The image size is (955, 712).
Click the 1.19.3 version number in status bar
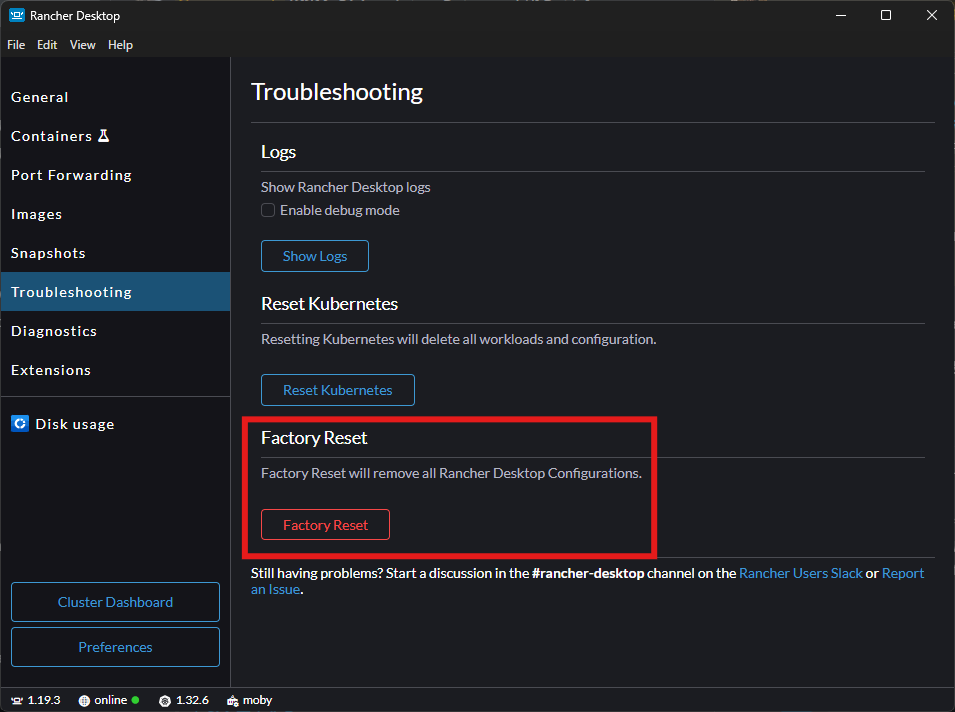[44, 700]
